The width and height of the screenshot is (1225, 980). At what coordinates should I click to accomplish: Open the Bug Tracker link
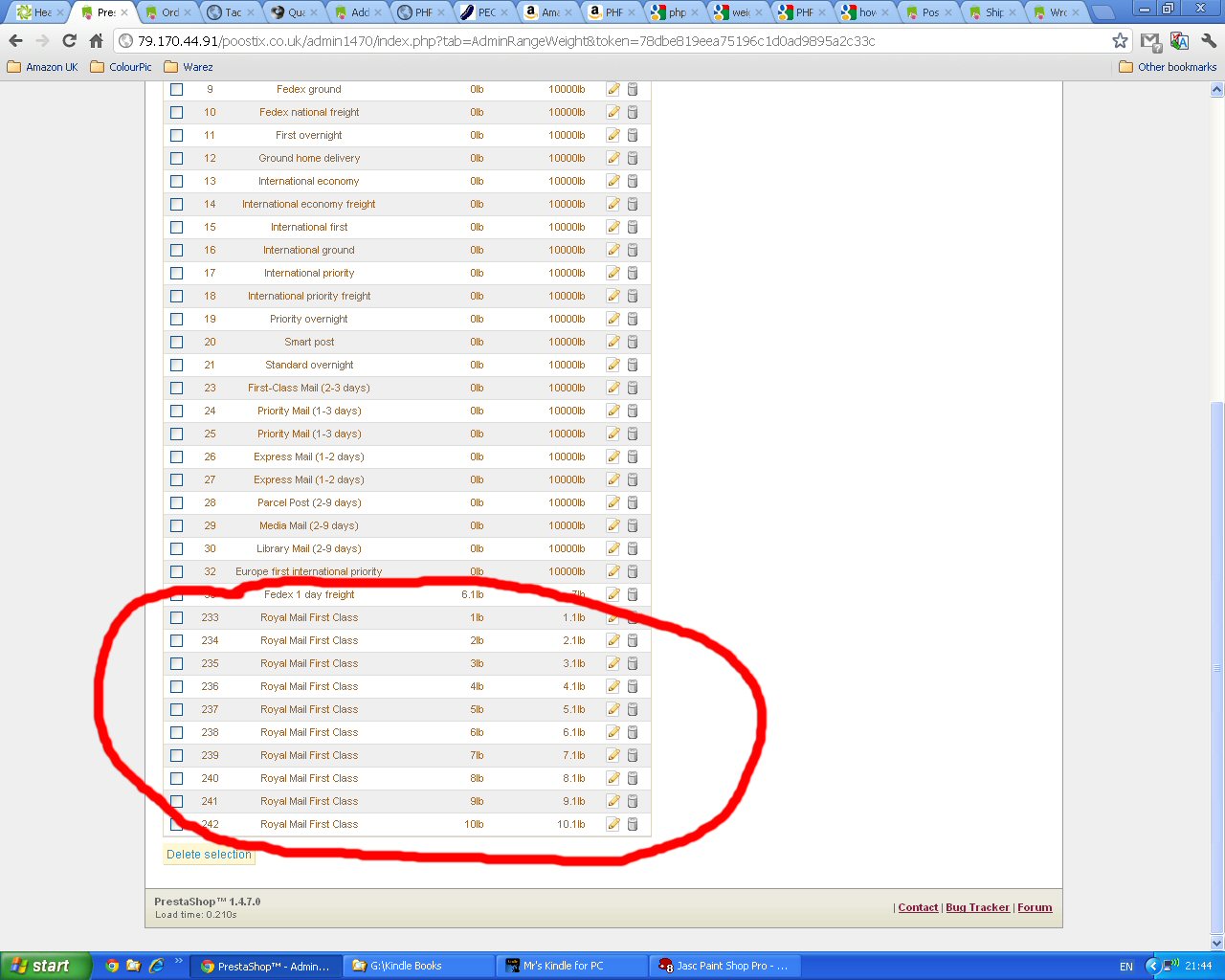(x=977, y=907)
